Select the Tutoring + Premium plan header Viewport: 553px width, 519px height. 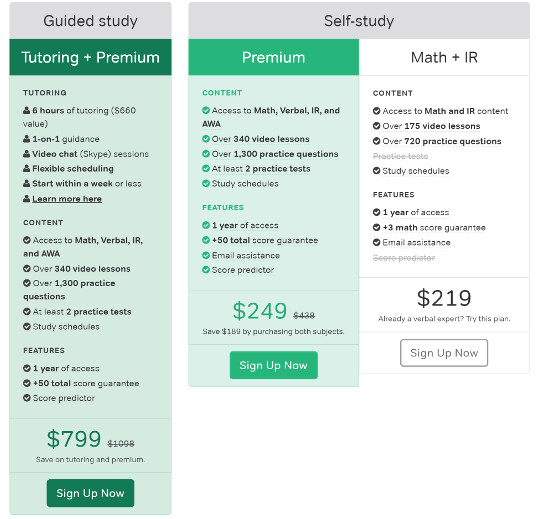coord(90,57)
